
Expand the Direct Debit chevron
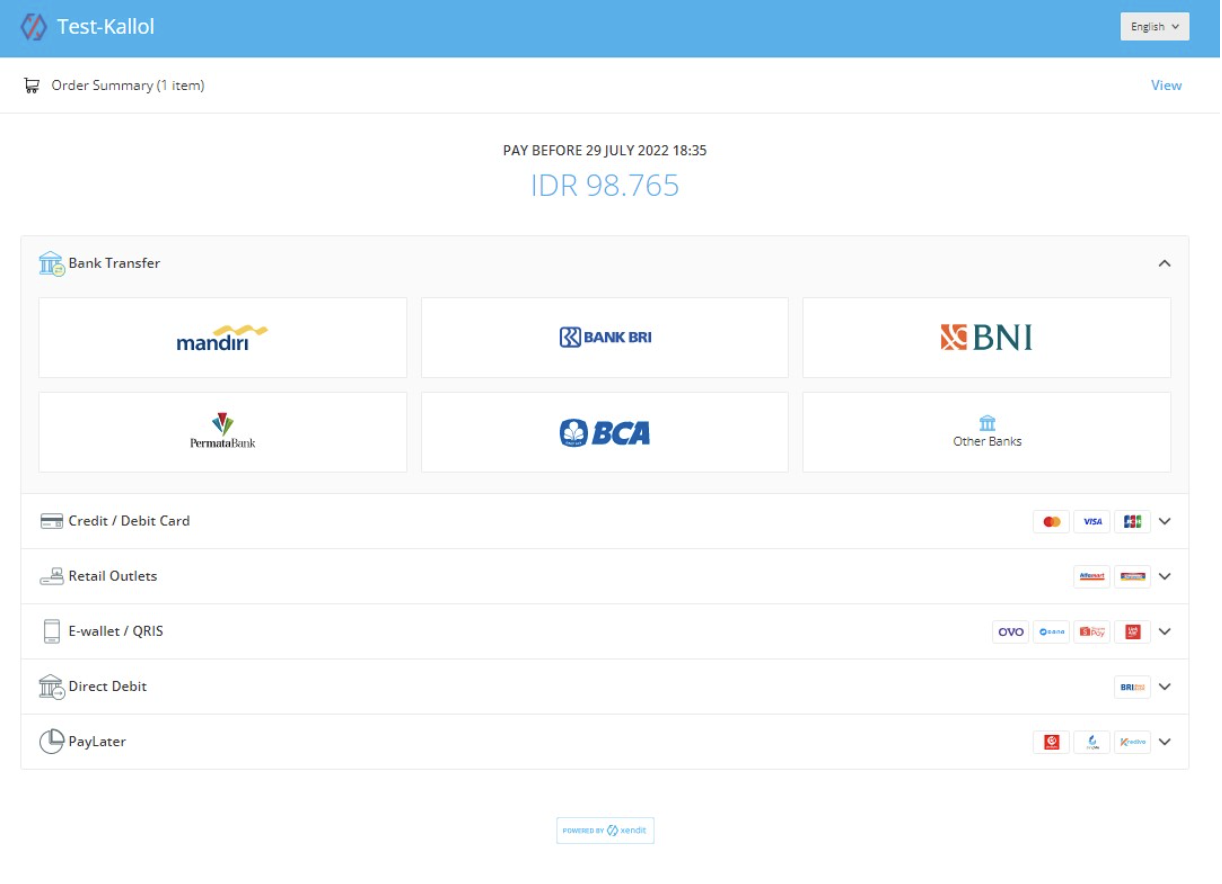pyautogui.click(x=1164, y=687)
